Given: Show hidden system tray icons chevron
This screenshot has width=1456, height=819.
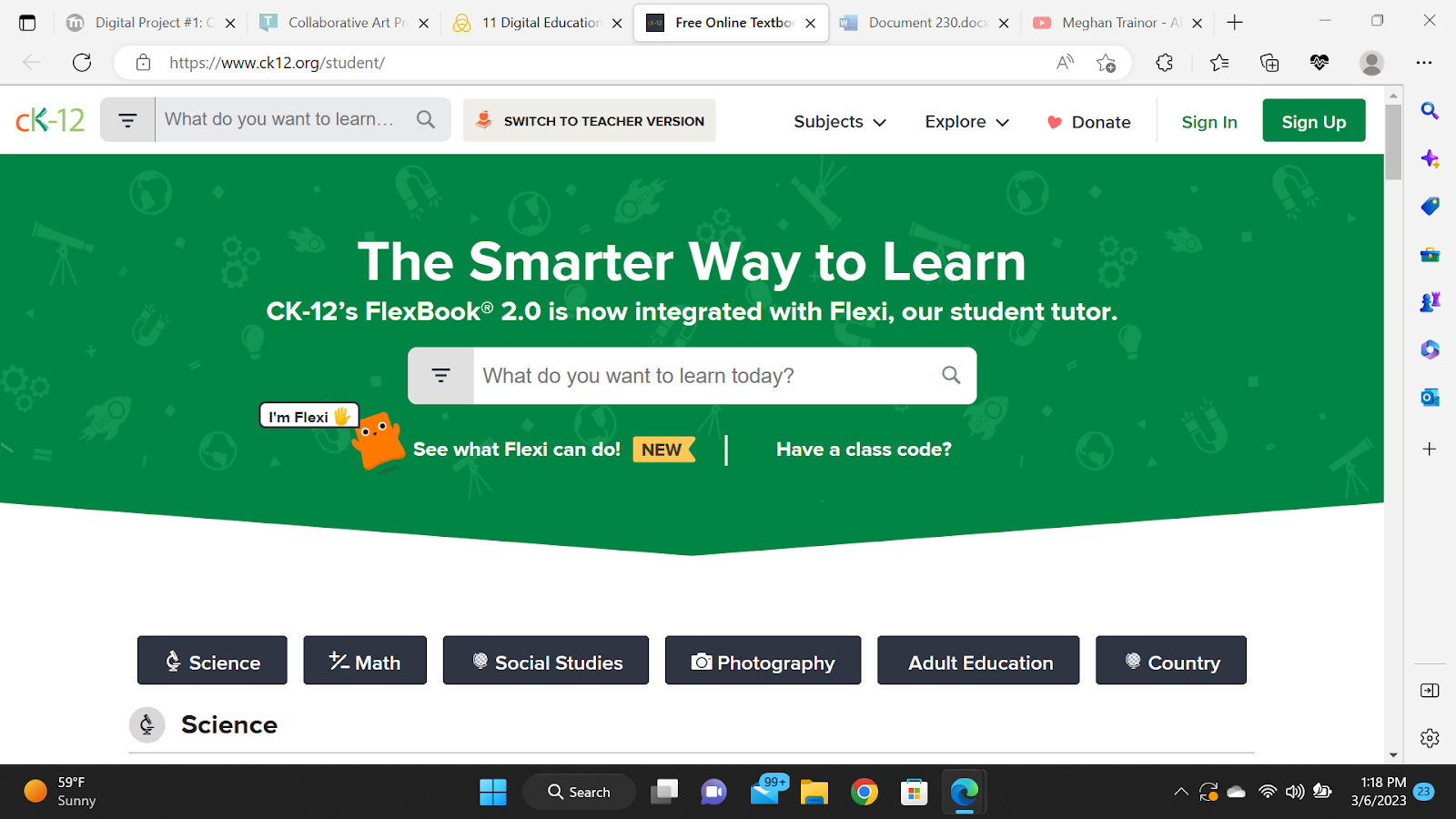Looking at the screenshot, I should (x=1180, y=792).
